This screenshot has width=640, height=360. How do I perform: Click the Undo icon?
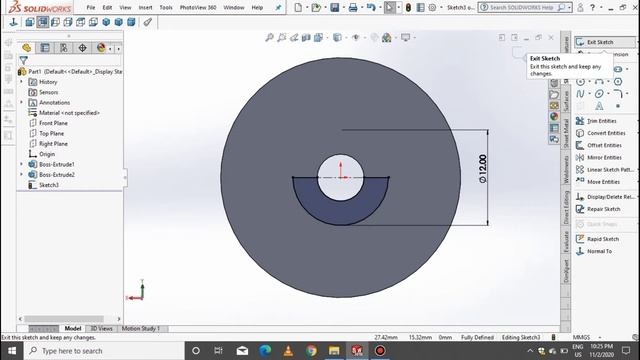point(371,7)
